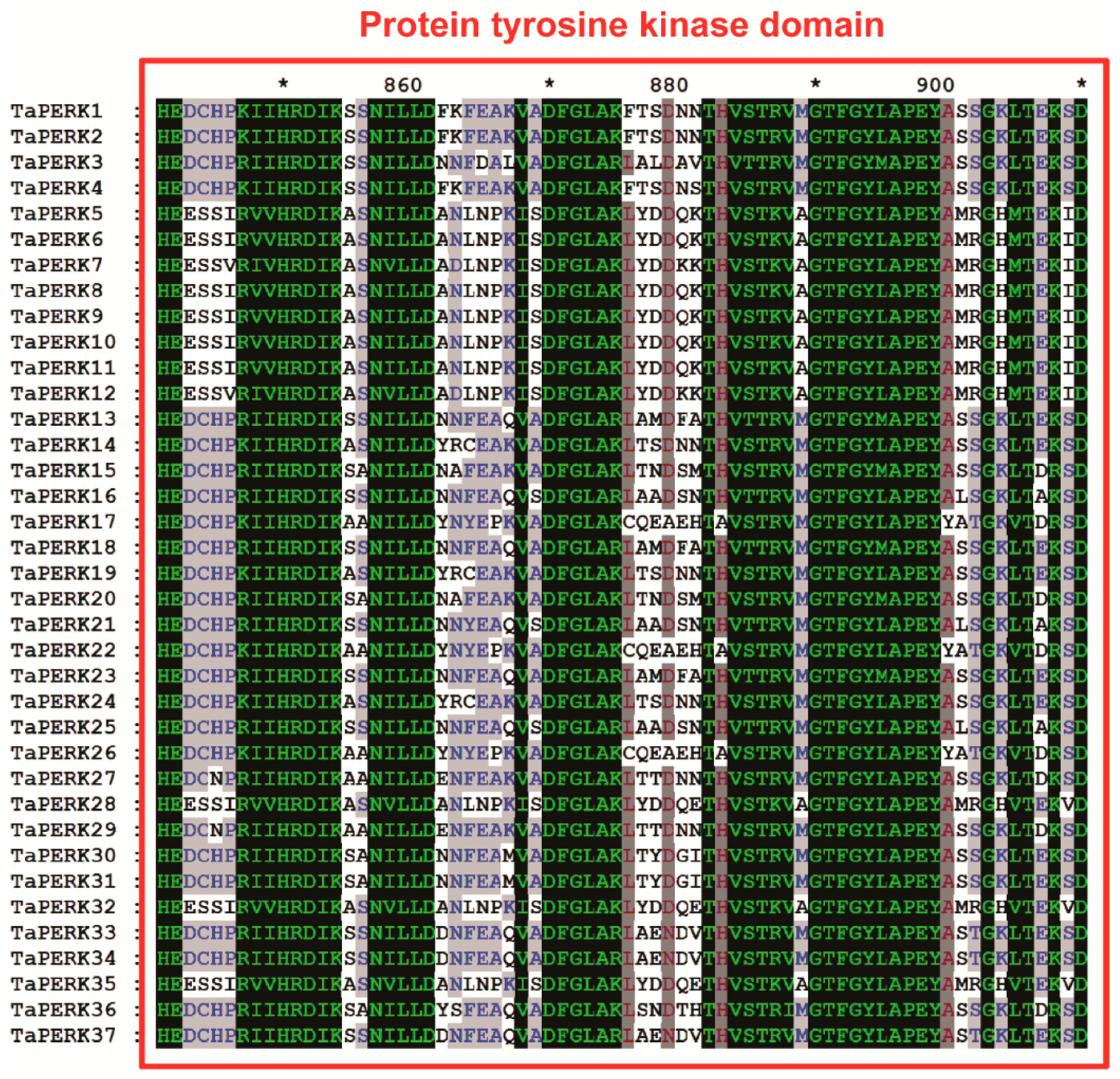Click the TaPERK33 sequence label

click(63, 933)
